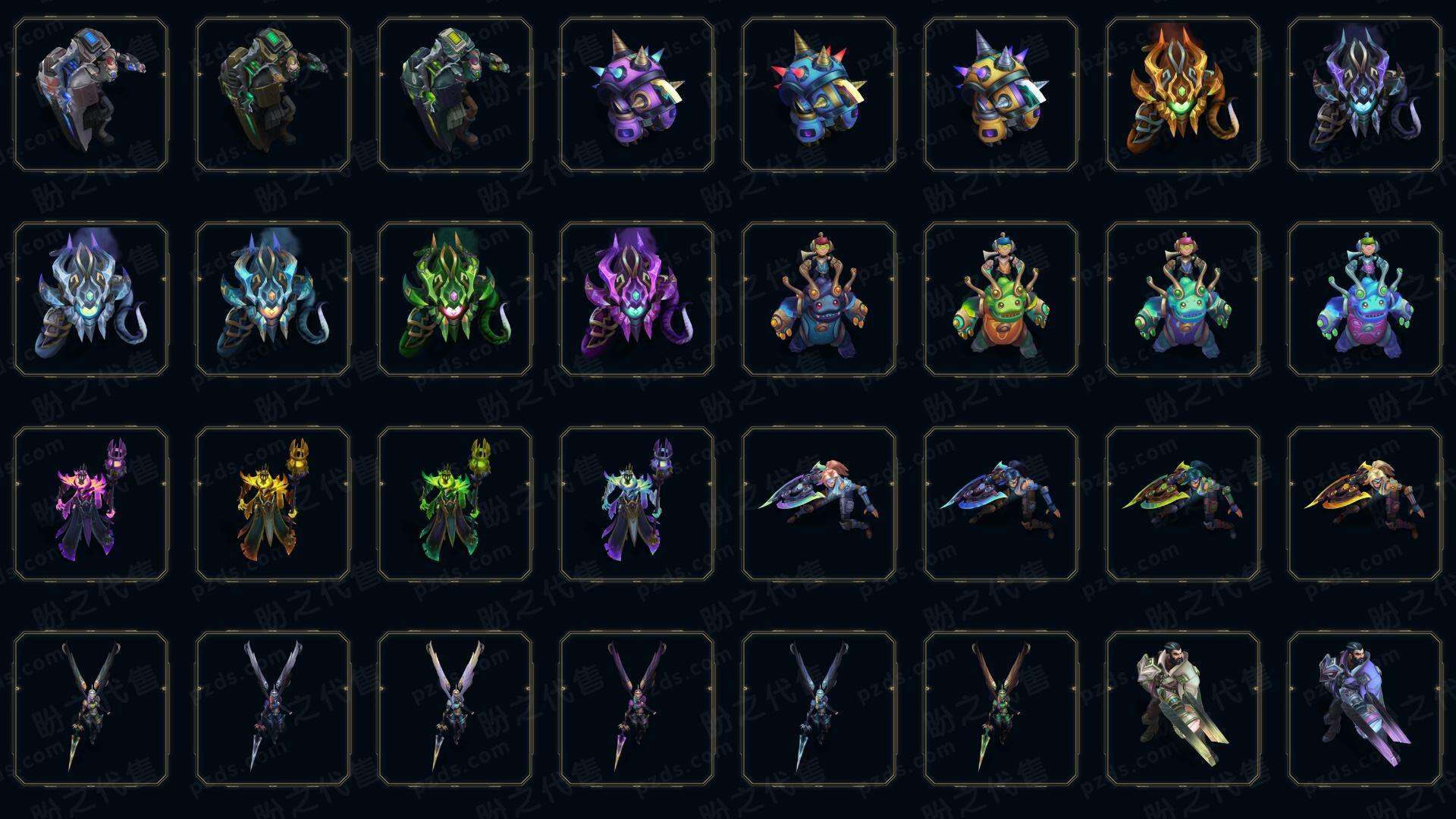Select the brown-winged spear warrior thumbnail
Screen dimensions: 1456x819
click(1001, 708)
